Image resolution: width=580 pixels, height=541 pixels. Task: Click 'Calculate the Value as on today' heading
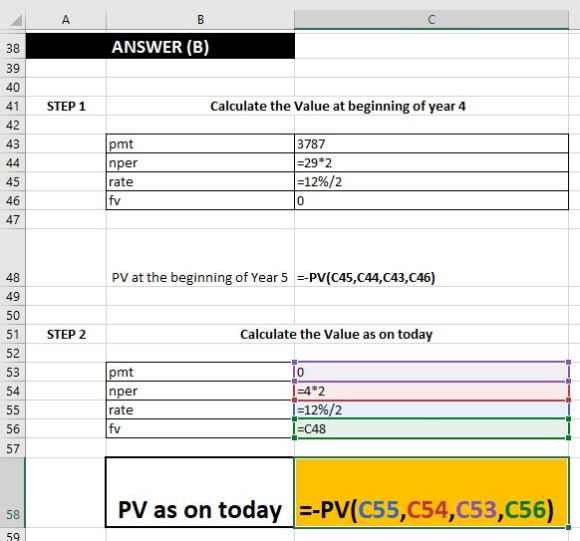336,335
